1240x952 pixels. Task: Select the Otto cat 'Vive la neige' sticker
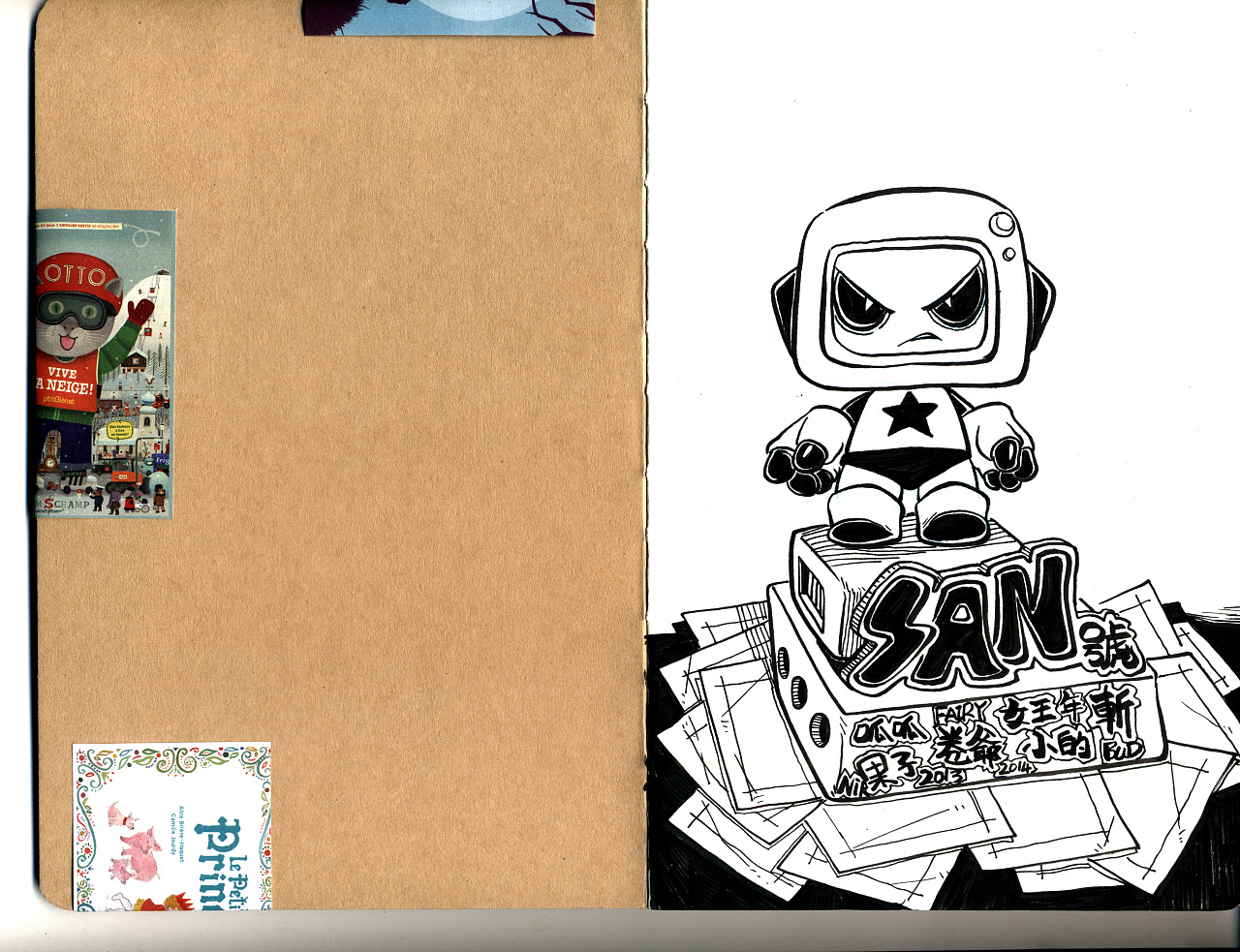pos(104,363)
